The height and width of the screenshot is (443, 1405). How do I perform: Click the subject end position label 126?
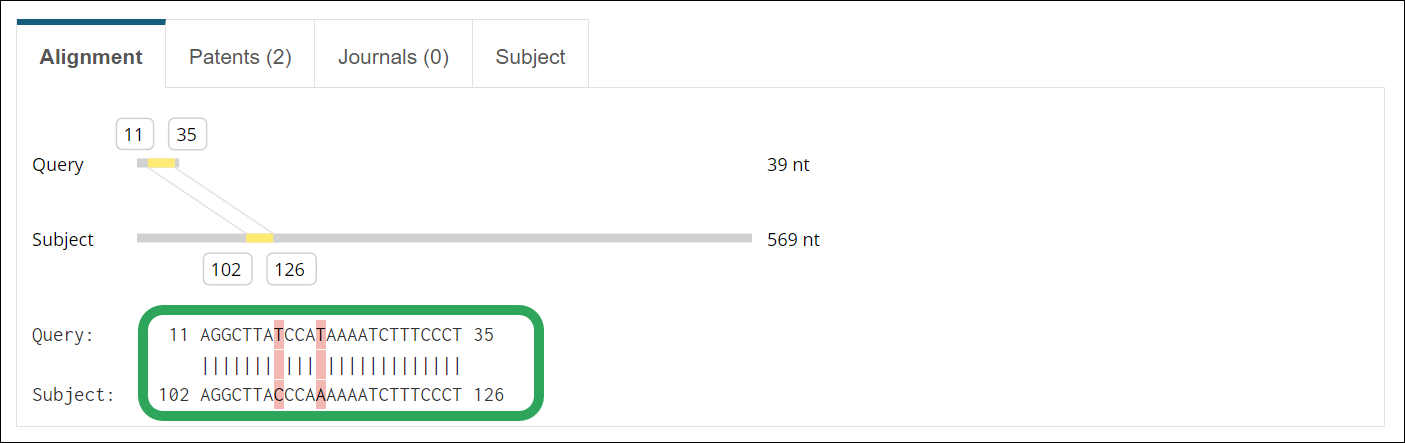[x=292, y=269]
